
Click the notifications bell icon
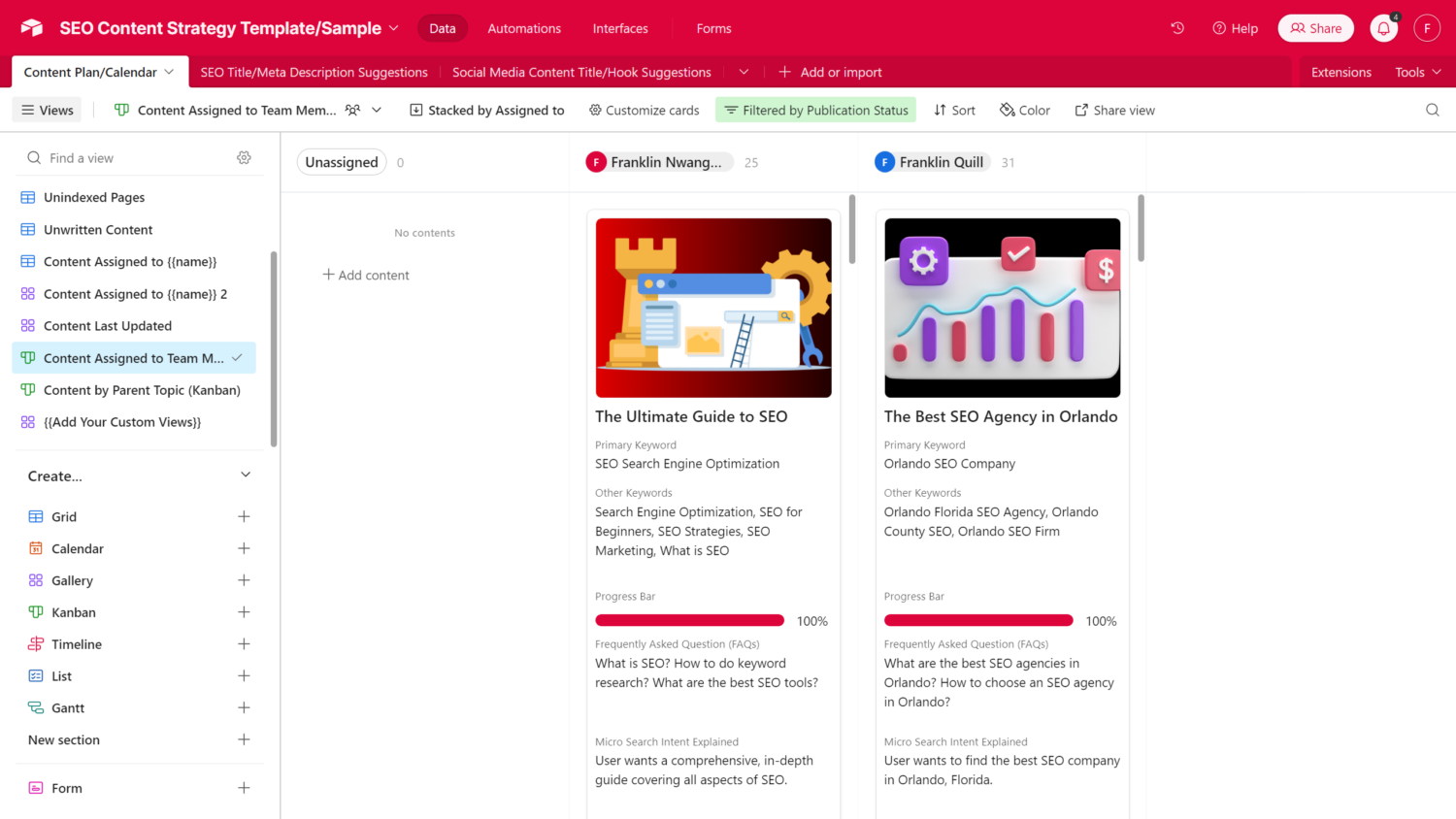pyautogui.click(x=1383, y=28)
